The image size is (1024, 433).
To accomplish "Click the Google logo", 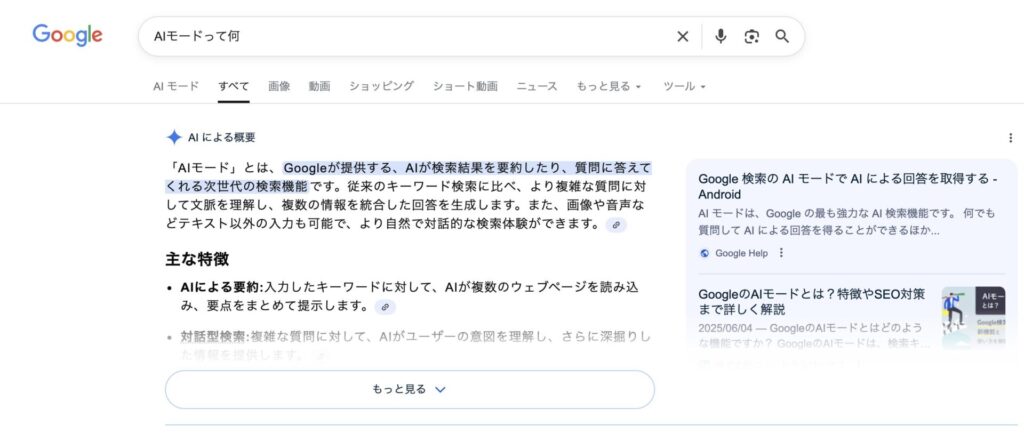I will coord(67,35).
